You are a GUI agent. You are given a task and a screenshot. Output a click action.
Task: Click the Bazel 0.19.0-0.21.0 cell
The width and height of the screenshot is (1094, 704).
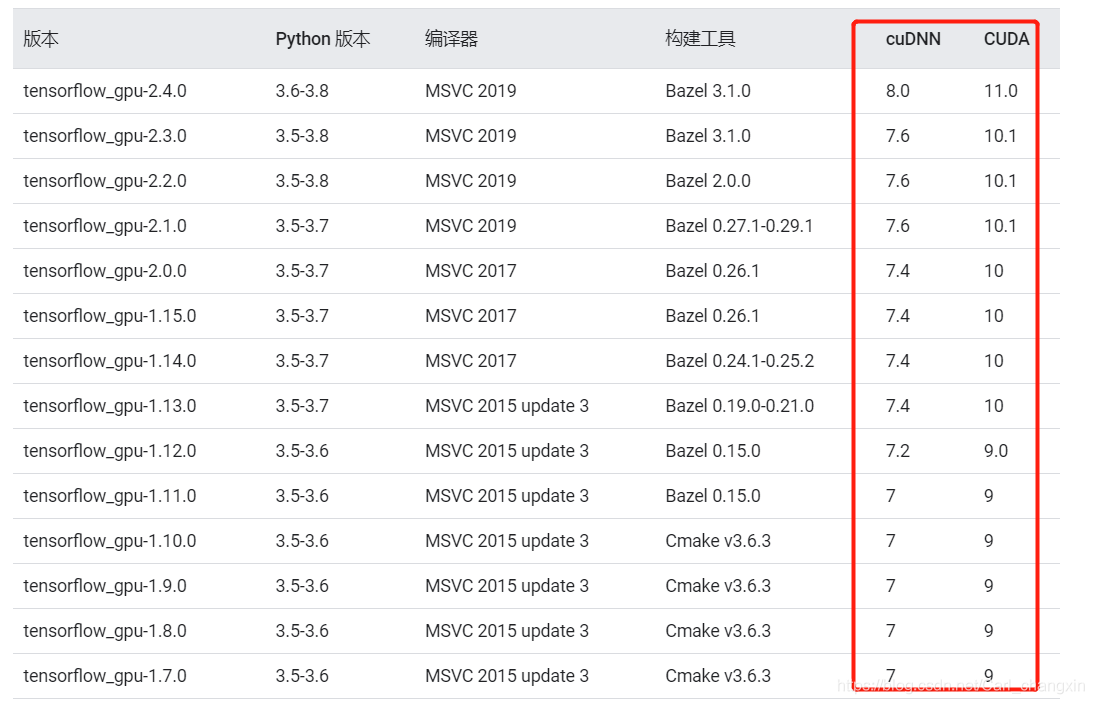[x=740, y=406]
